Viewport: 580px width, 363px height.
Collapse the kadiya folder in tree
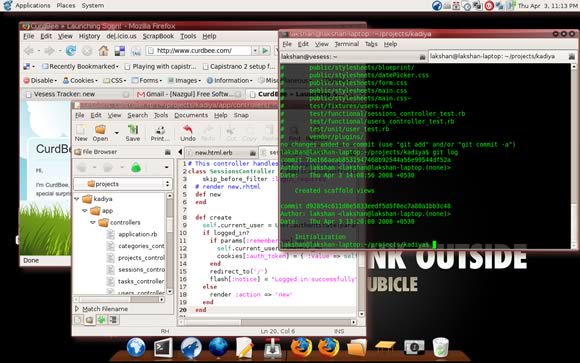coord(77,199)
